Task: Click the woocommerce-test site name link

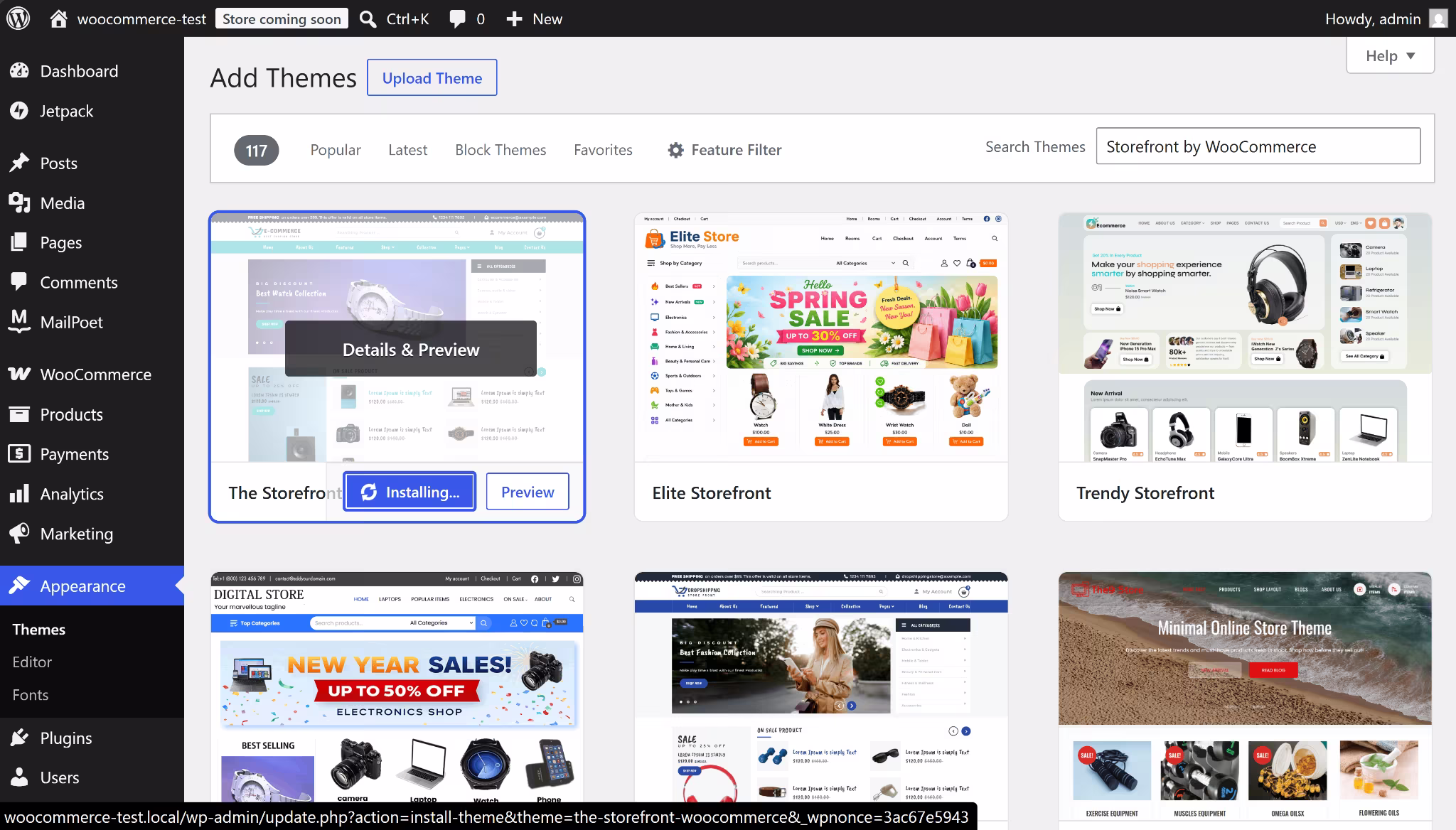Action: (141, 18)
